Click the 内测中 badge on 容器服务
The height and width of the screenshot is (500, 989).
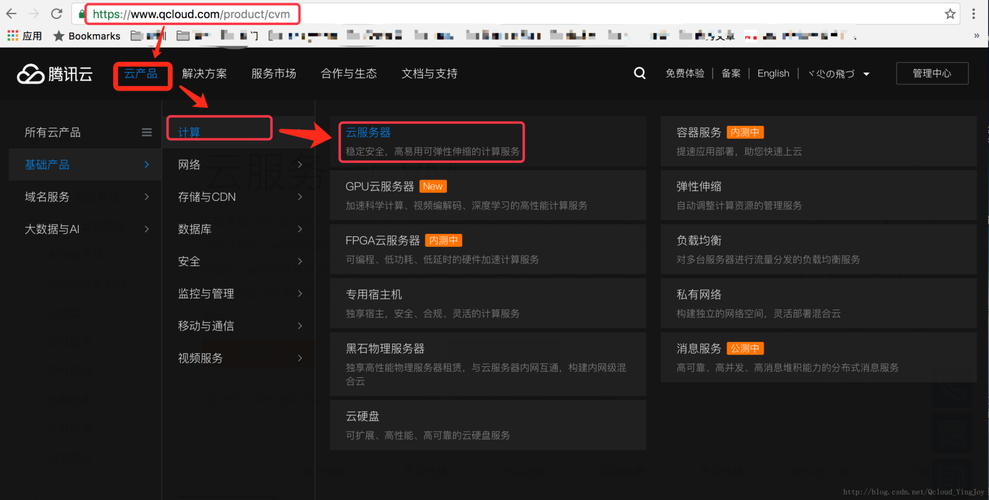coord(745,132)
